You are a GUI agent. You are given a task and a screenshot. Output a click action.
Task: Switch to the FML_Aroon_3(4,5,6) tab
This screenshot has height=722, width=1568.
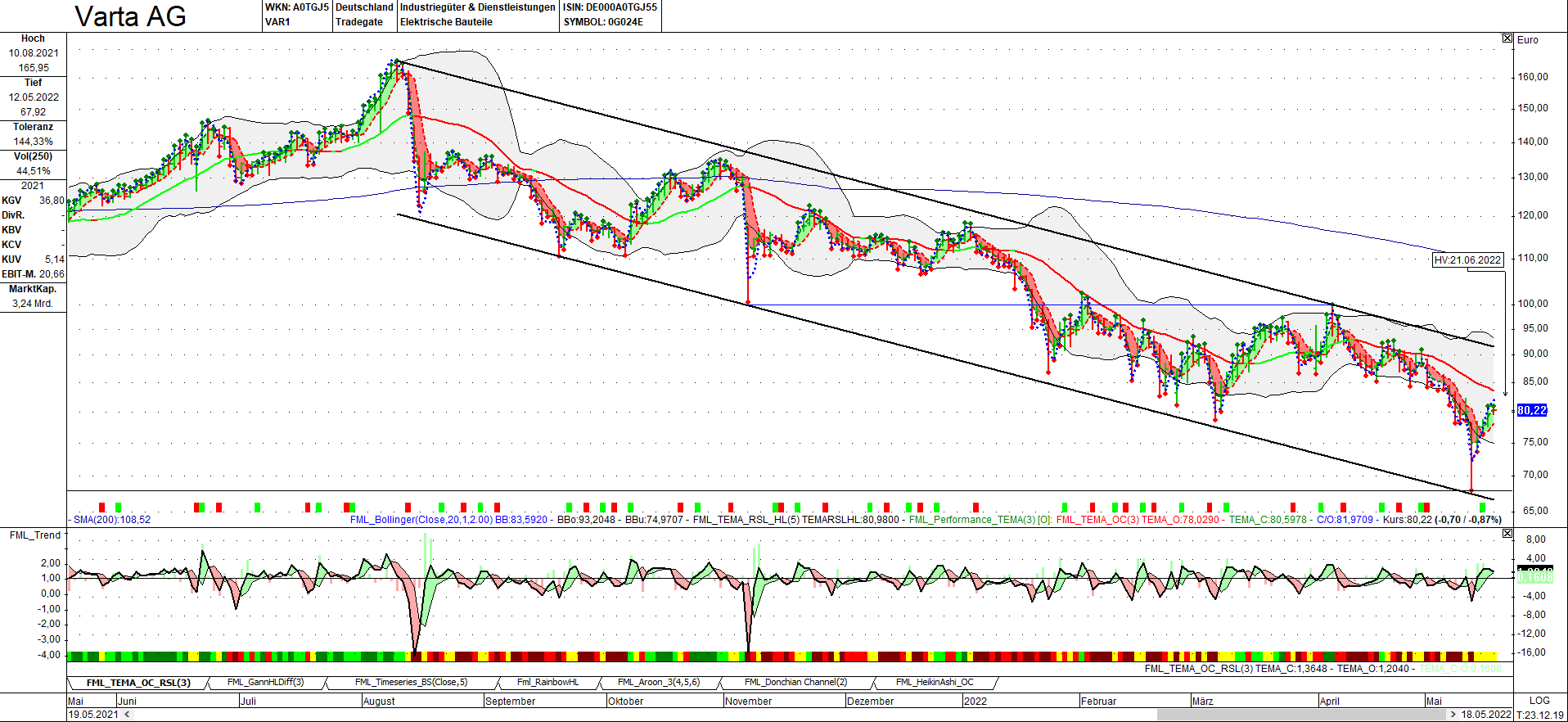[x=659, y=683]
